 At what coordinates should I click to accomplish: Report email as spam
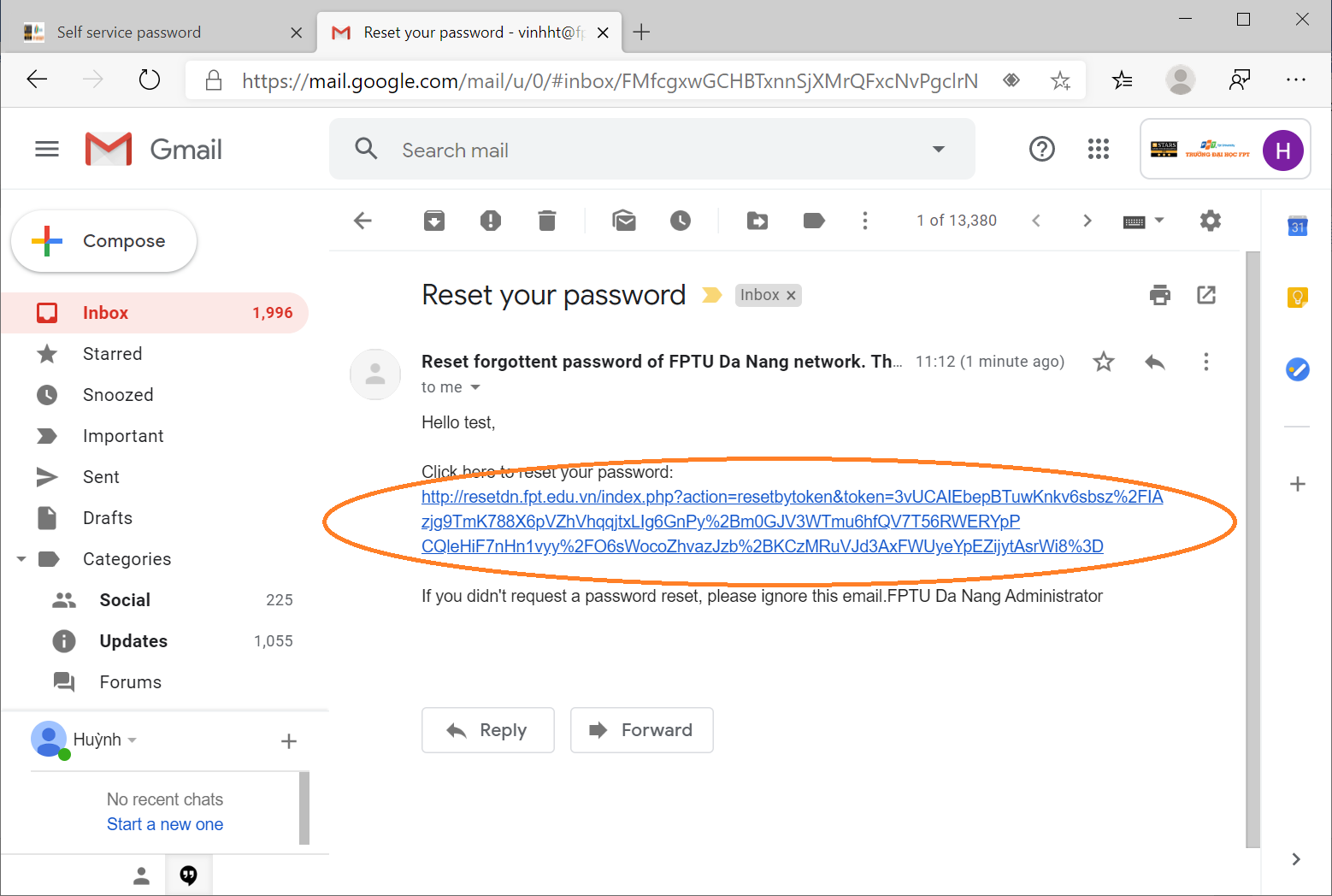(x=491, y=221)
